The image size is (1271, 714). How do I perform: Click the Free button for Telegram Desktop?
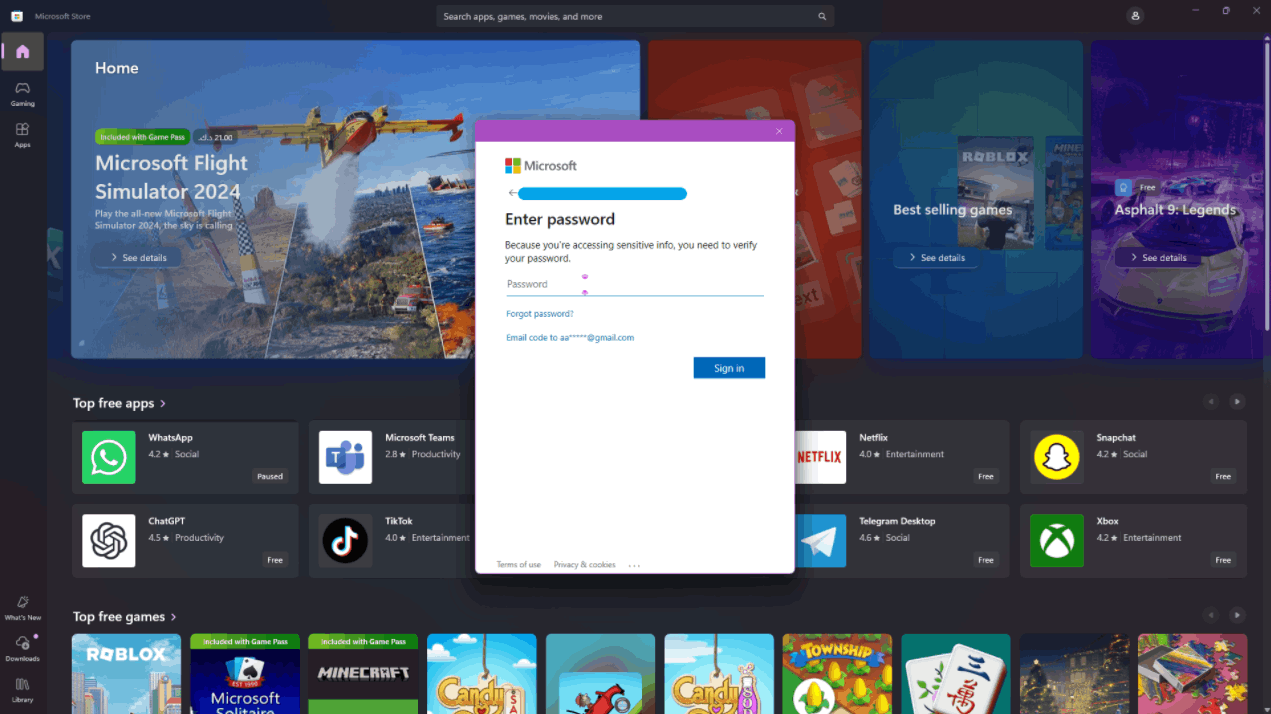point(986,560)
